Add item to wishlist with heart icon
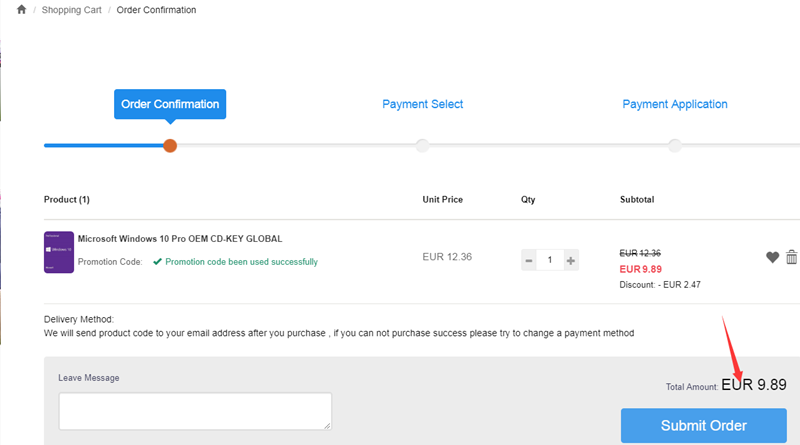800x445 pixels. [772, 257]
